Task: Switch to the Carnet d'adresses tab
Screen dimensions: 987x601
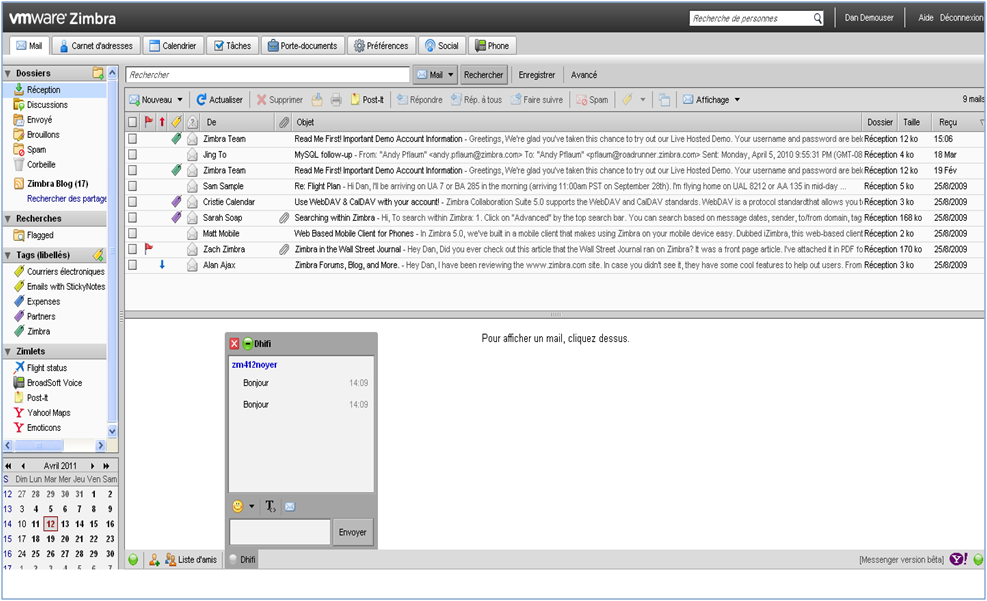Action: pos(96,45)
